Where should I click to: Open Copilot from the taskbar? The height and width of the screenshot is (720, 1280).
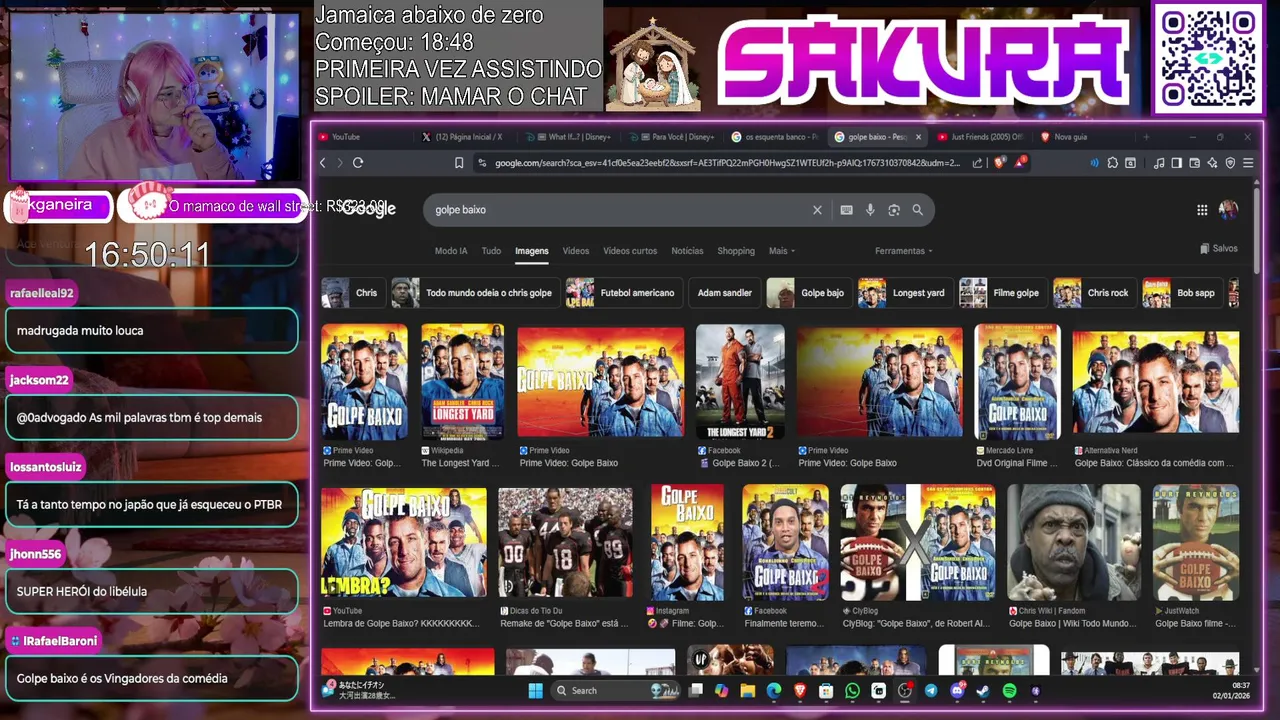pyautogui.click(x=721, y=690)
